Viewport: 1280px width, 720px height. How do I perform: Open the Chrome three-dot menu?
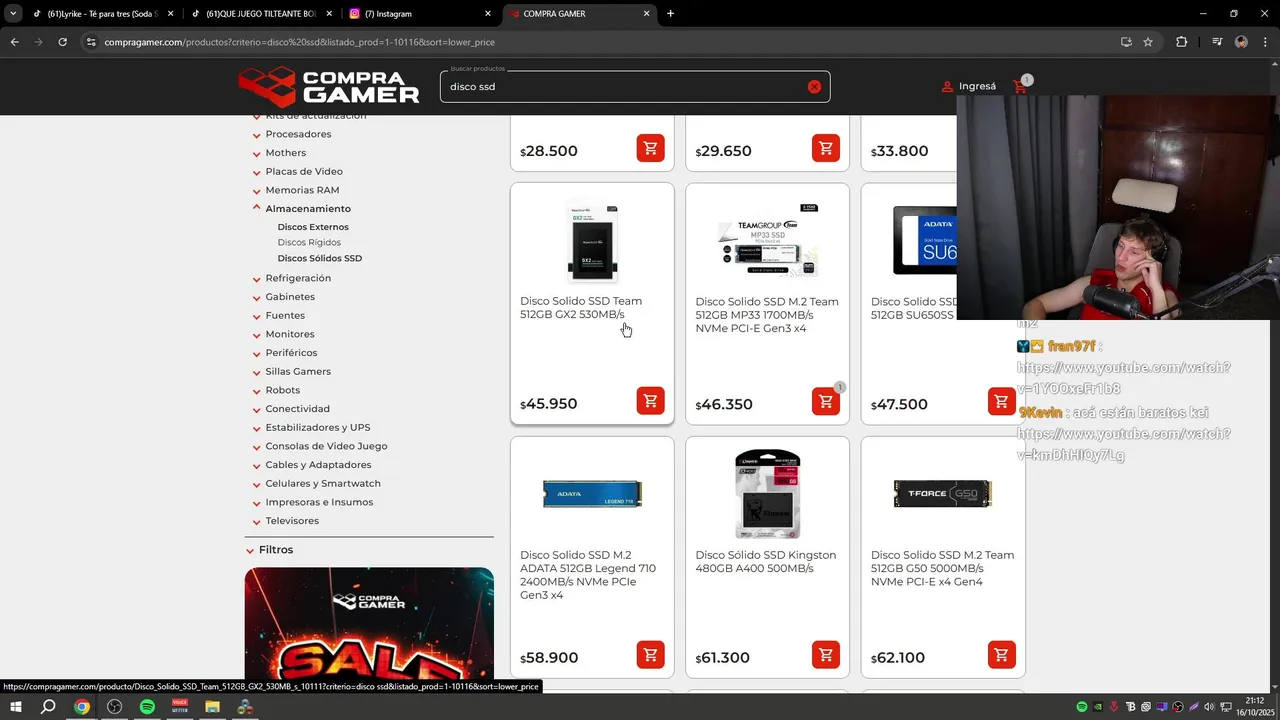coord(1265,42)
